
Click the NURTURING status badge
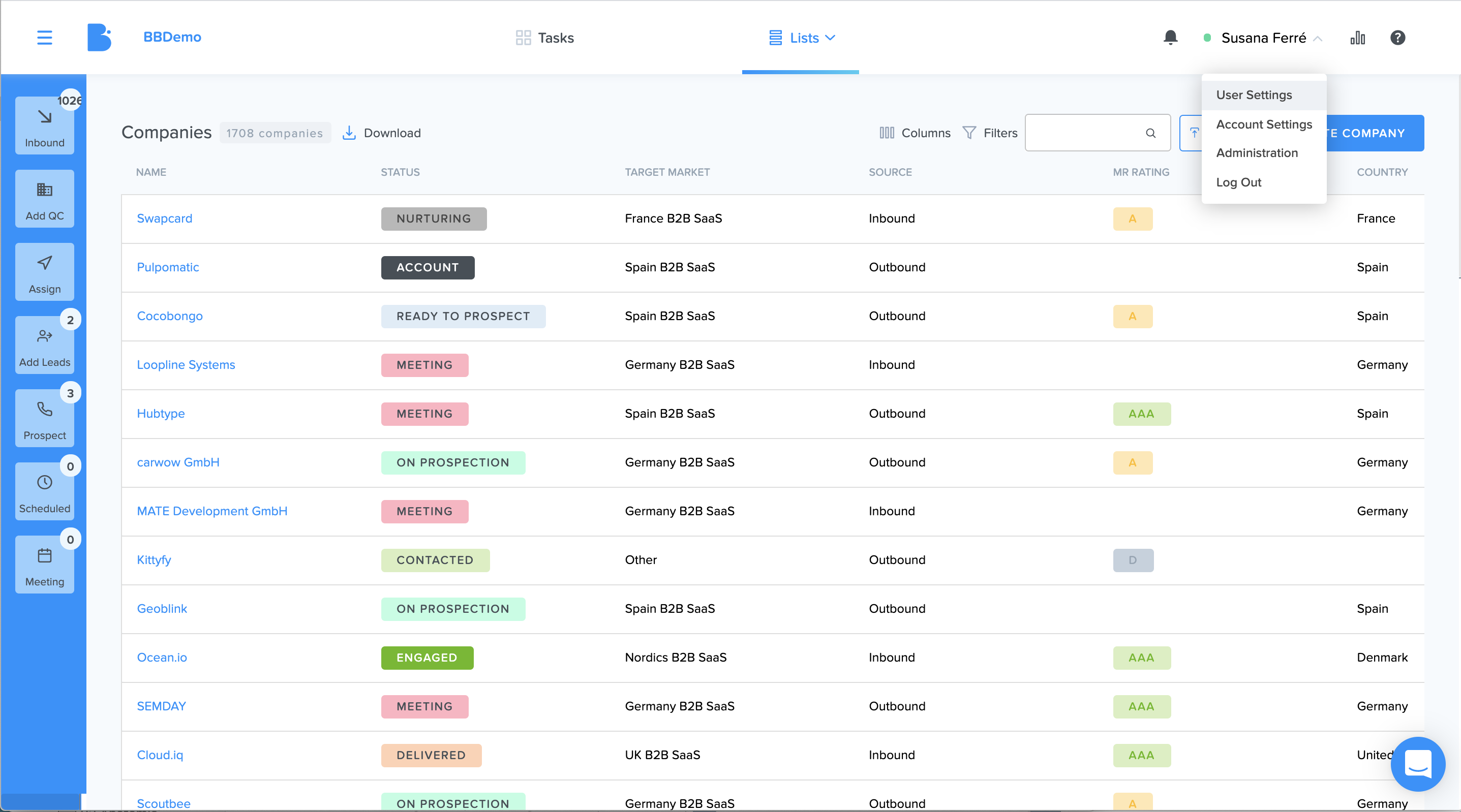433,218
